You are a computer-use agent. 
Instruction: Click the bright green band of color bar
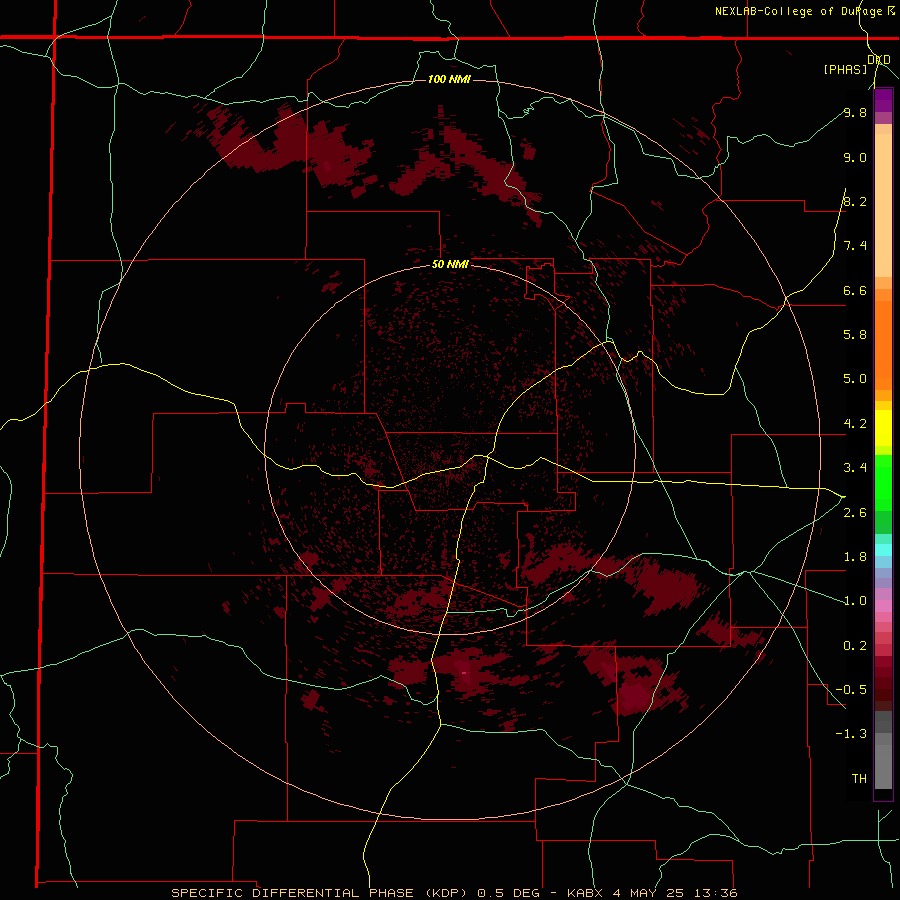point(883,483)
